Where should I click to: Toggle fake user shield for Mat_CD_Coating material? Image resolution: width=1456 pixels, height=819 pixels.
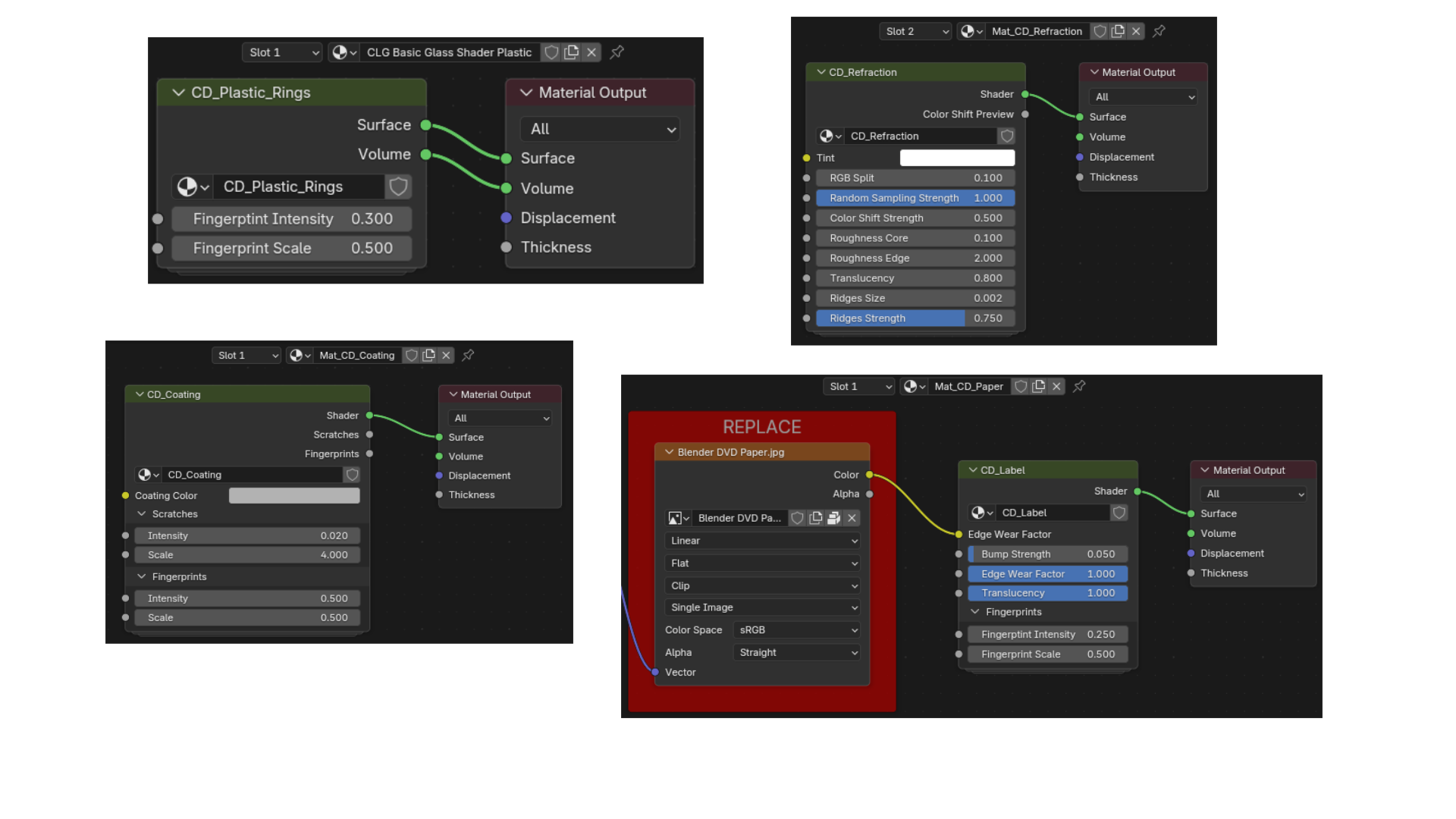click(x=411, y=355)
